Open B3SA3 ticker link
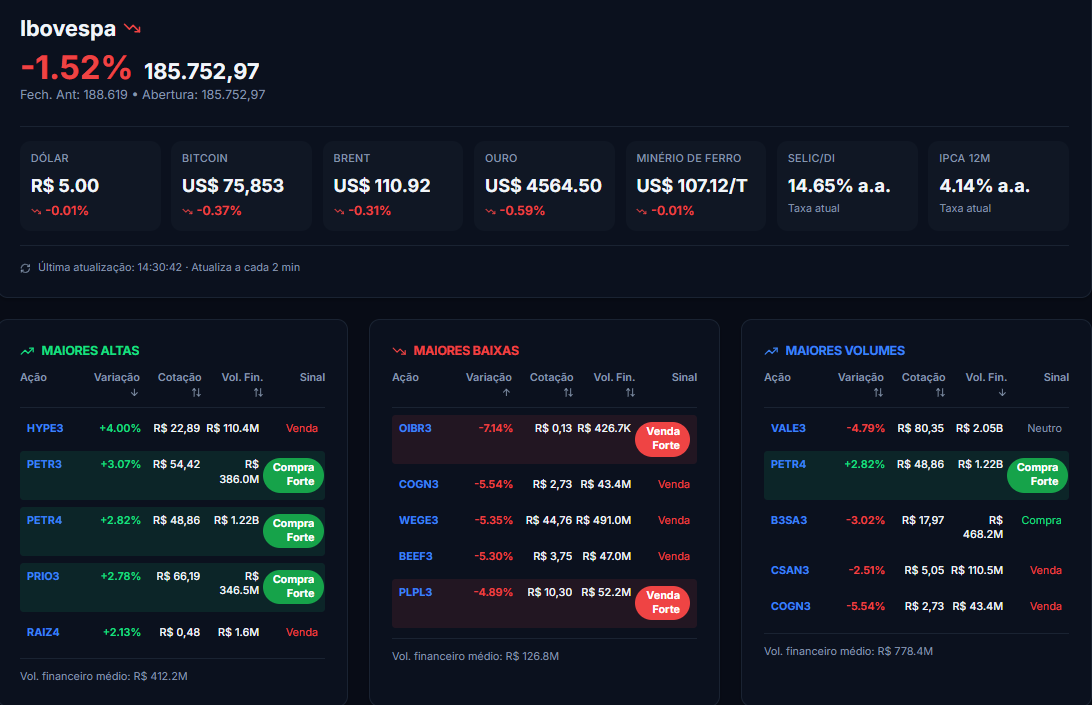Viewport: 1092px width, 705px height. tap(789, 520)
